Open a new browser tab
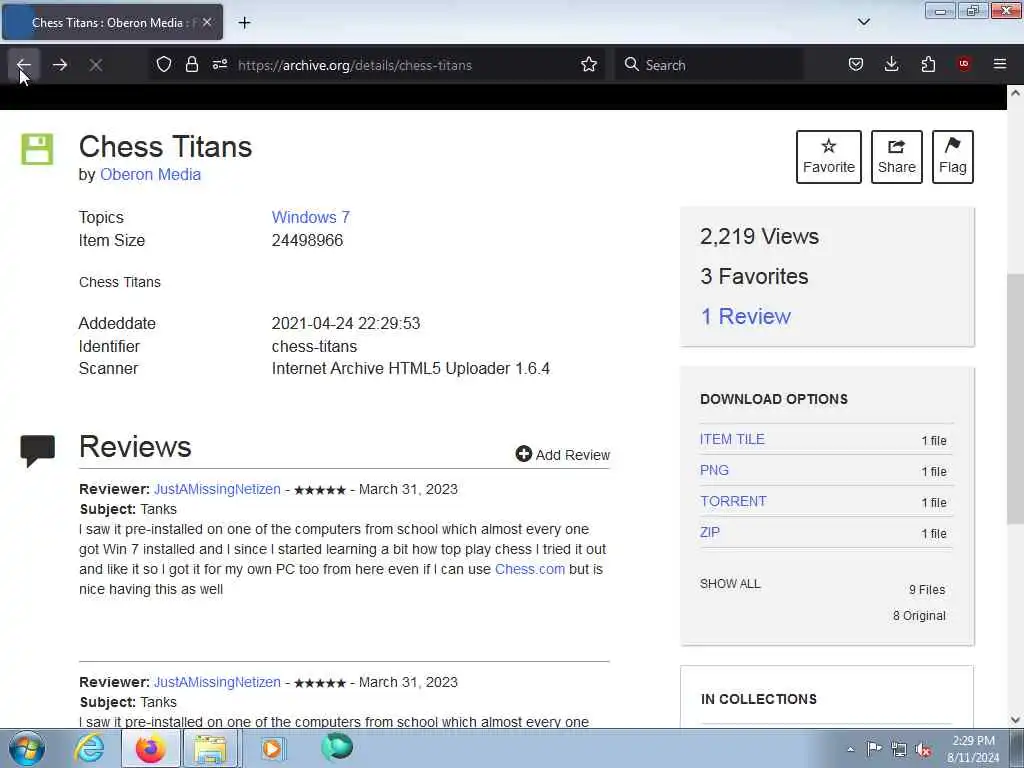1024x768 pixels. [x=244, y=22]
